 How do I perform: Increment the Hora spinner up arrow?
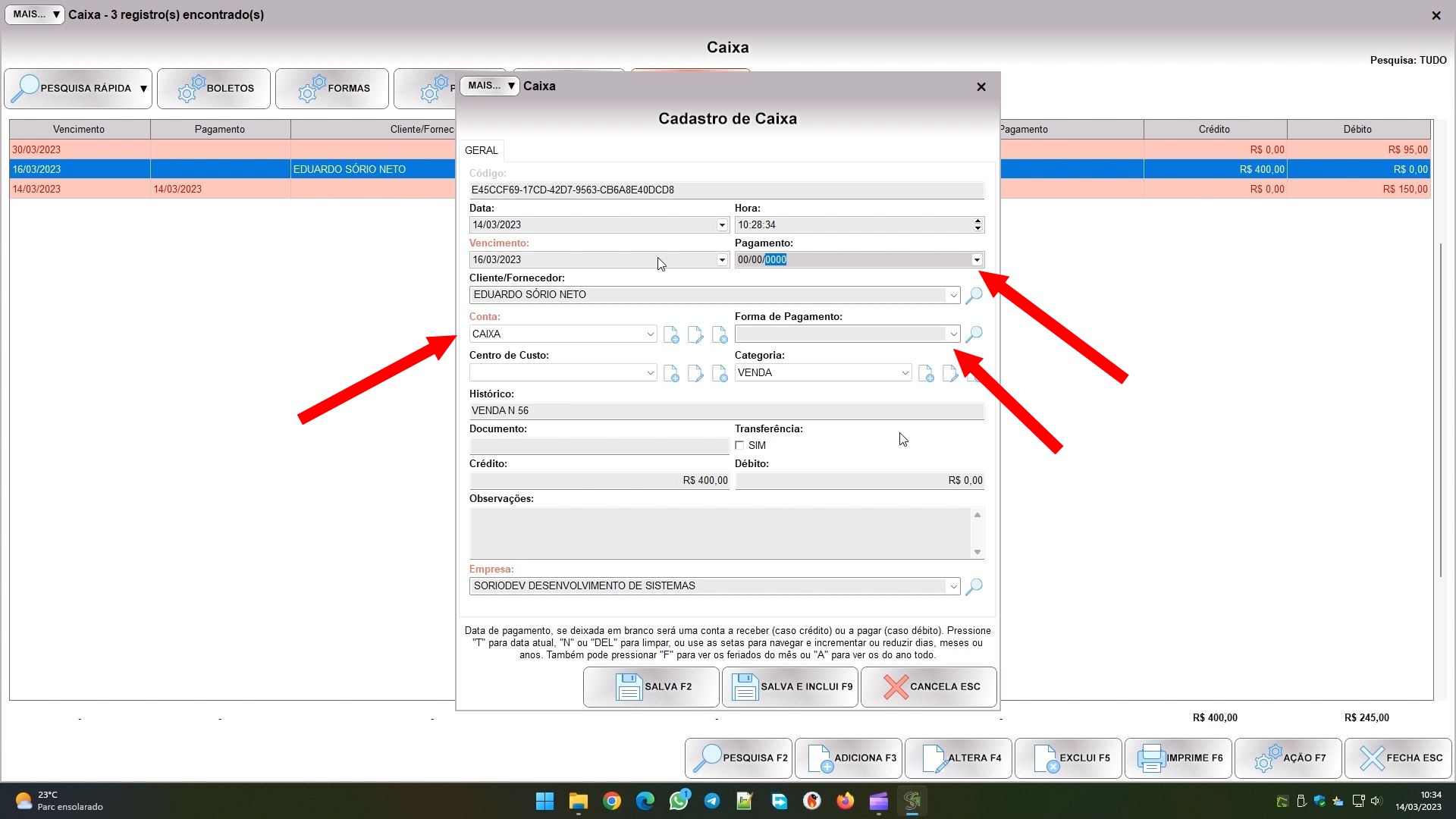(x=977, y=221)
